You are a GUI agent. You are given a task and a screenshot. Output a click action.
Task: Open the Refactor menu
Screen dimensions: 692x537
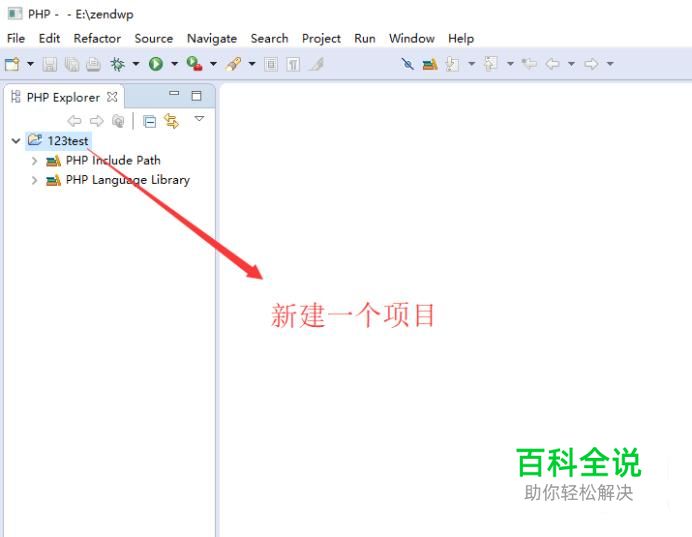click(97, 38)
